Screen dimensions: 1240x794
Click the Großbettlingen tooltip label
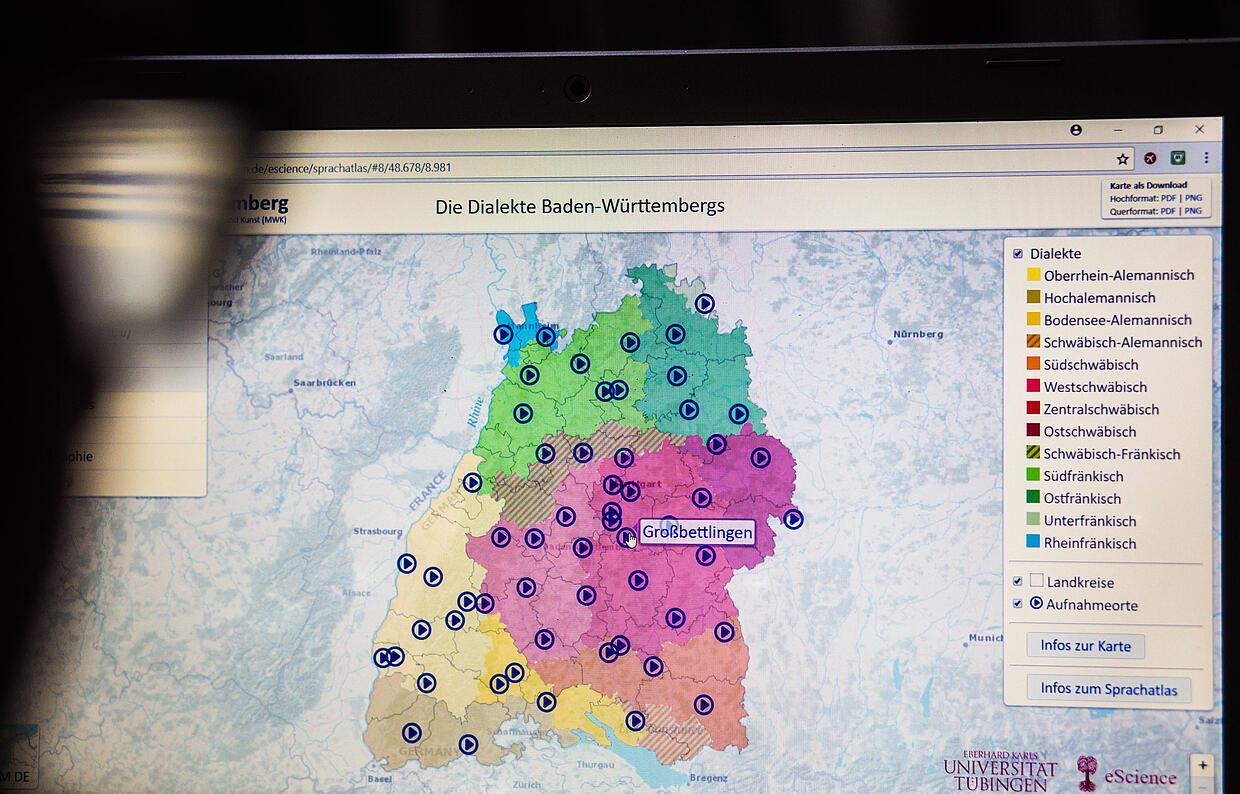coord(697,532)
